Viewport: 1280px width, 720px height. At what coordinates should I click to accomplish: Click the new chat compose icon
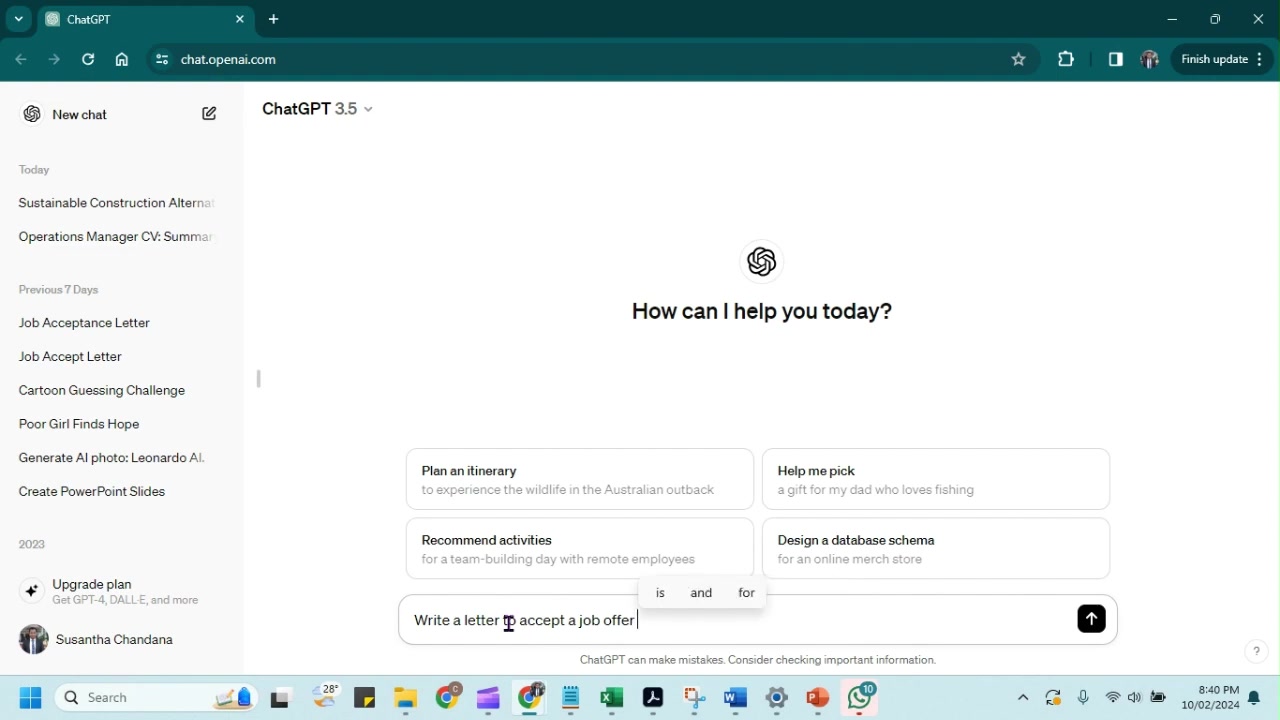(209, 114)
